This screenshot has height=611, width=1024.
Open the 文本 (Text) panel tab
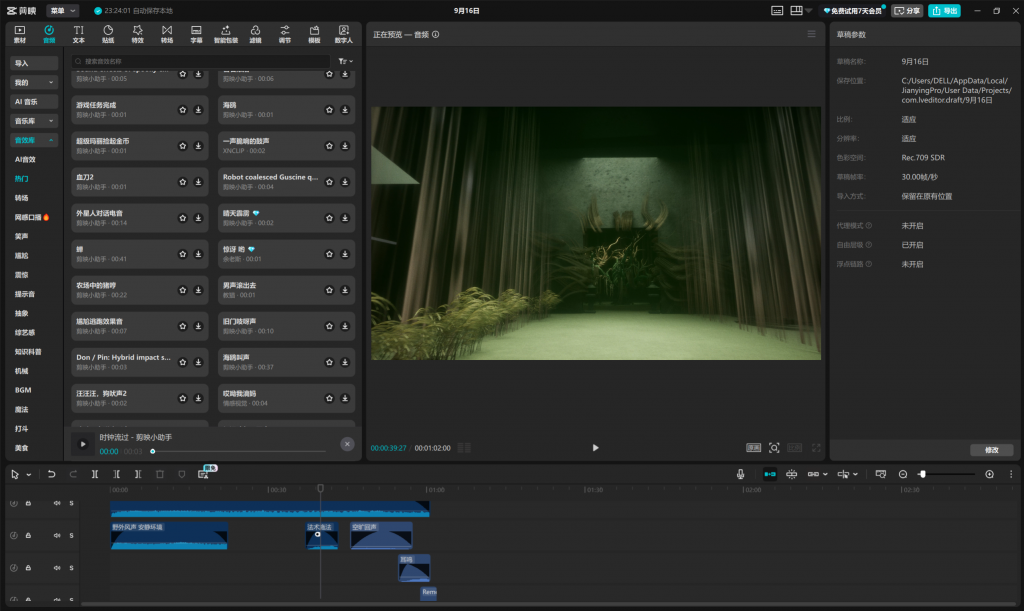tap(79, 34)
